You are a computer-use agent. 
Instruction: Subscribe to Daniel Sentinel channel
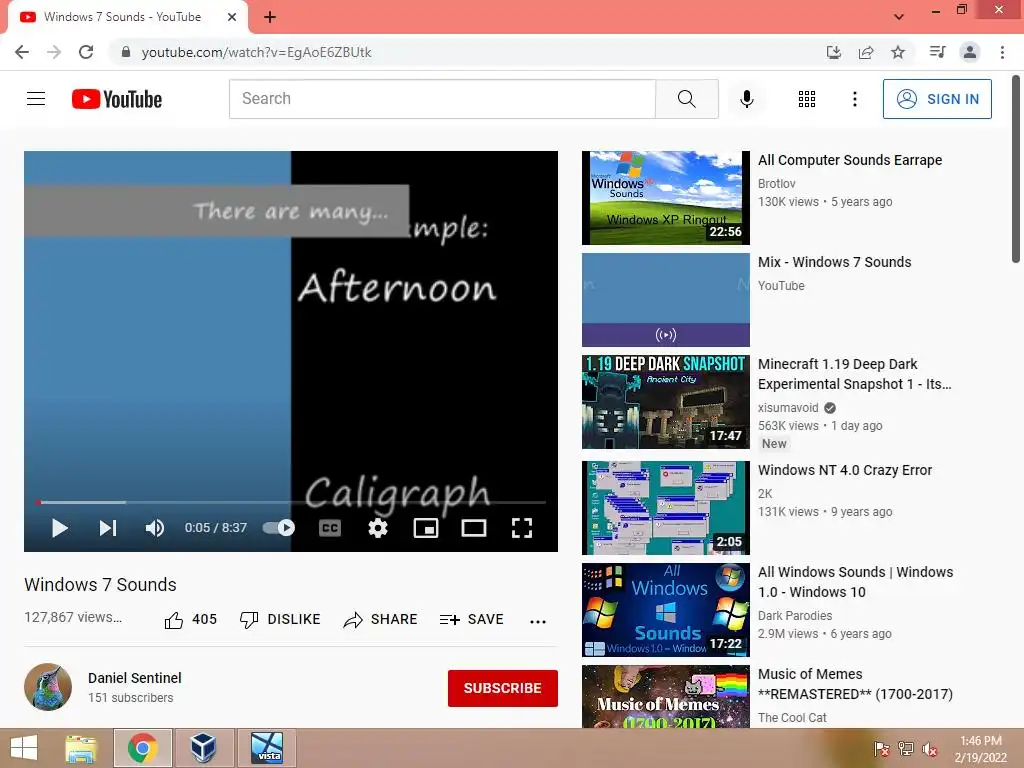pyautogui.click(x=502, y=688)
